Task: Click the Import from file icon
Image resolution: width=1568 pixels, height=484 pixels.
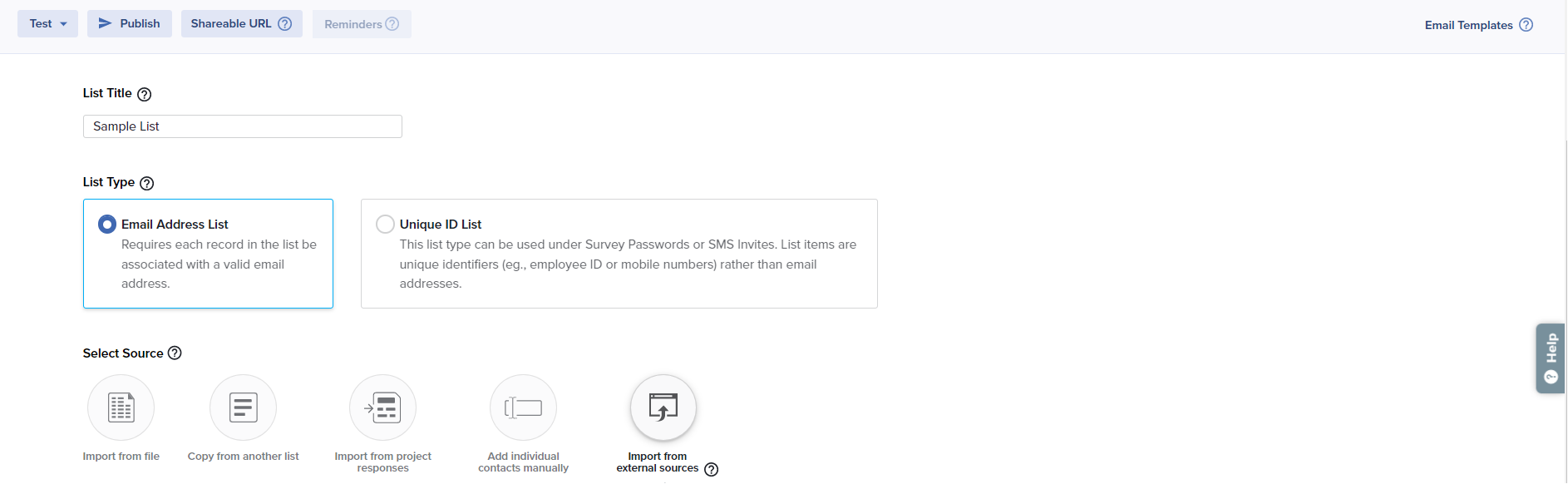Action: pyautogui.click(x=121, y=407)
